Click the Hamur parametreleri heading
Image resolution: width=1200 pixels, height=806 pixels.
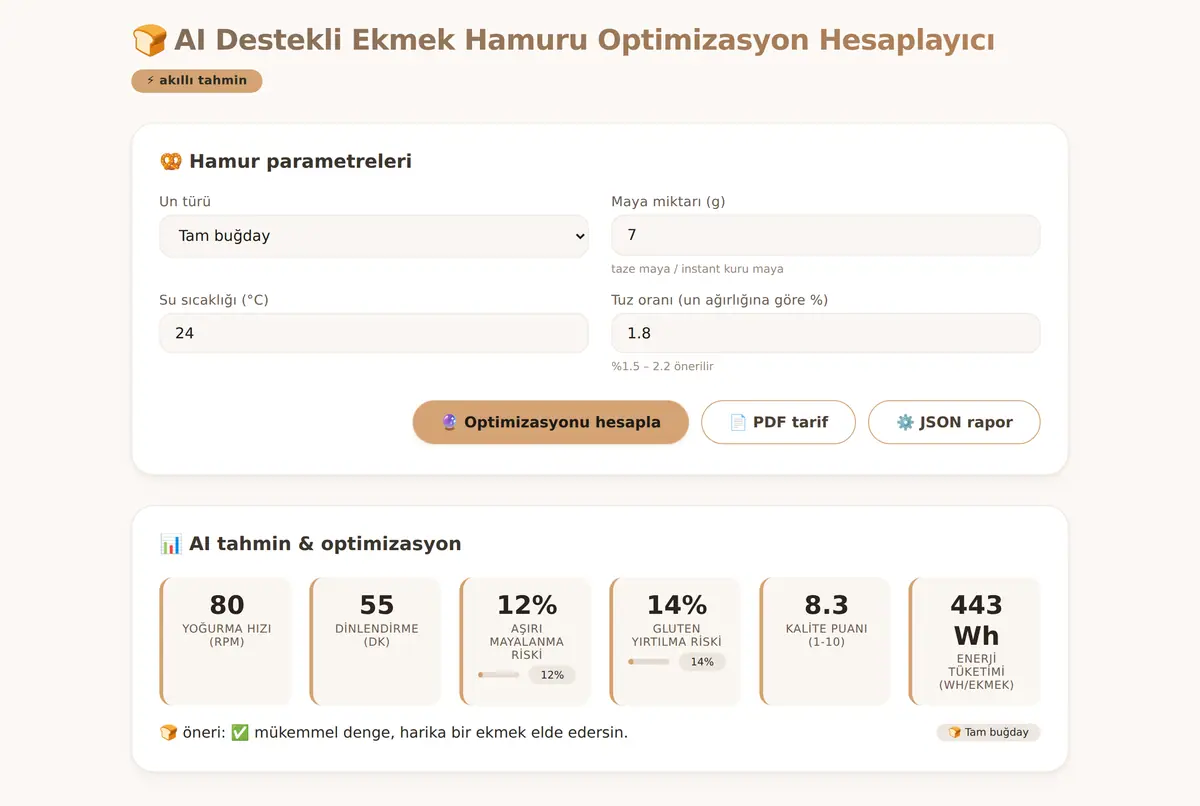(x=286, y=161)
